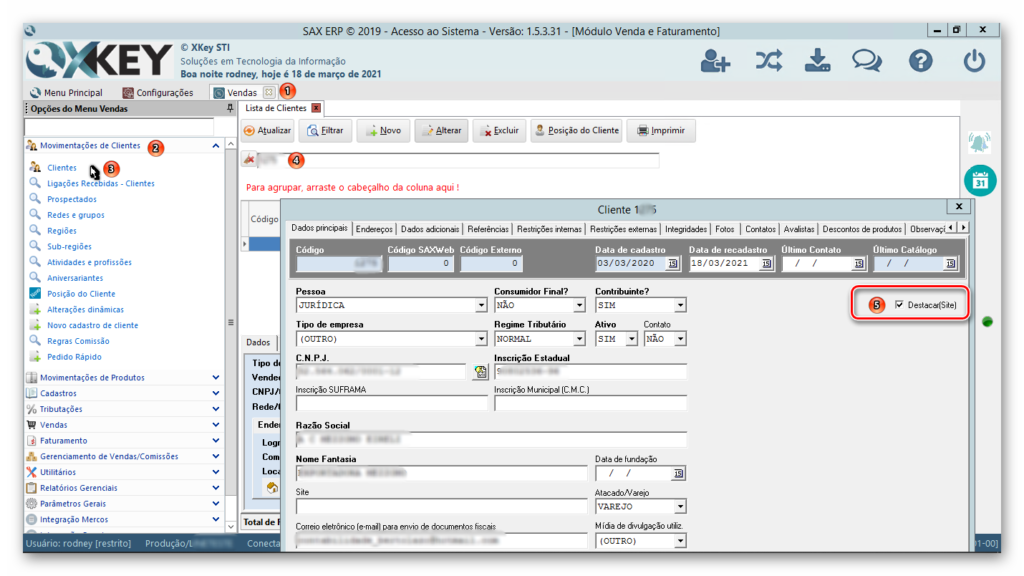Viewport: 1024px width, 576px height.
Task: Click the clear filter icon beside search field
Action: tap(249, 159)
